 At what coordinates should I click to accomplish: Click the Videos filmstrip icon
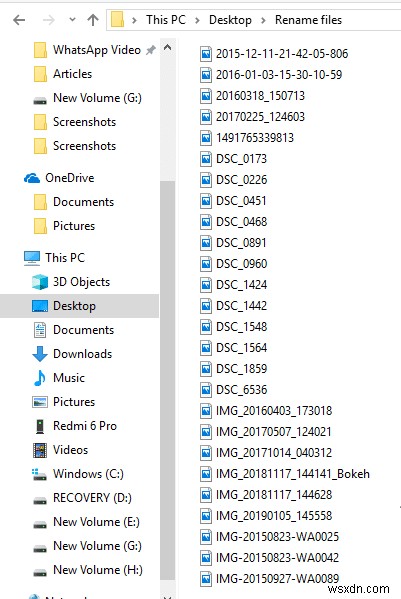pos(40,450)
